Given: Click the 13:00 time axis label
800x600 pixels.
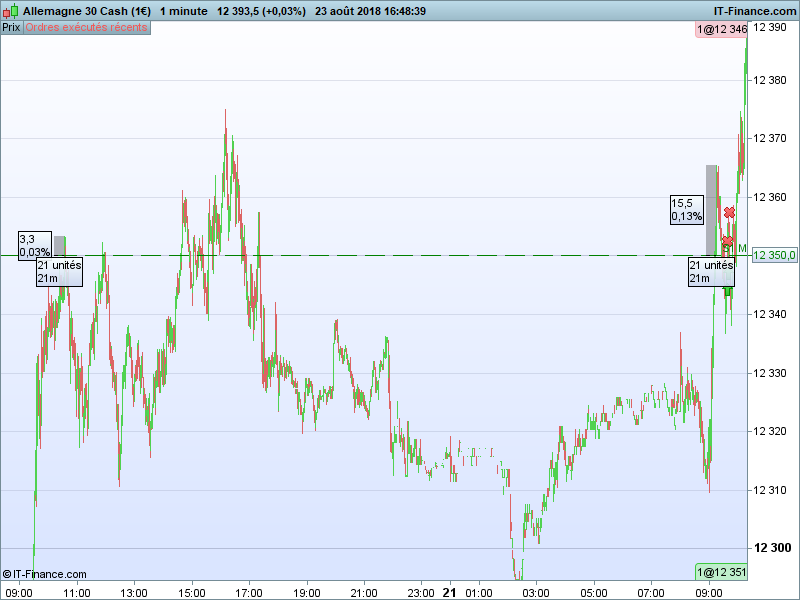Looking at the screenshot, I should click(134, 593).
